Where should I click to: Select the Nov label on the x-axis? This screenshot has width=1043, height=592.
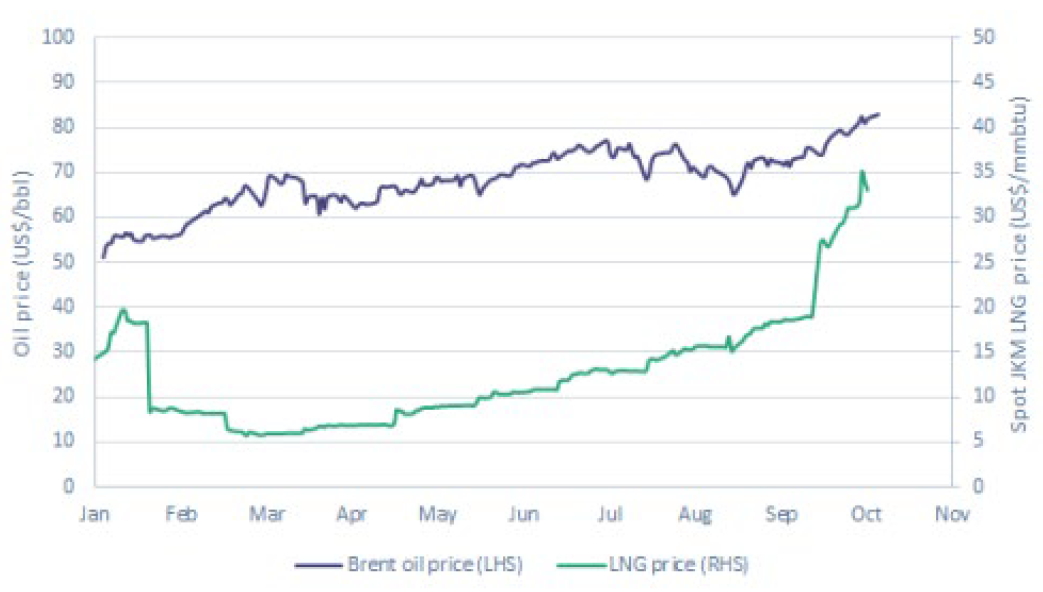click(951, 514)
